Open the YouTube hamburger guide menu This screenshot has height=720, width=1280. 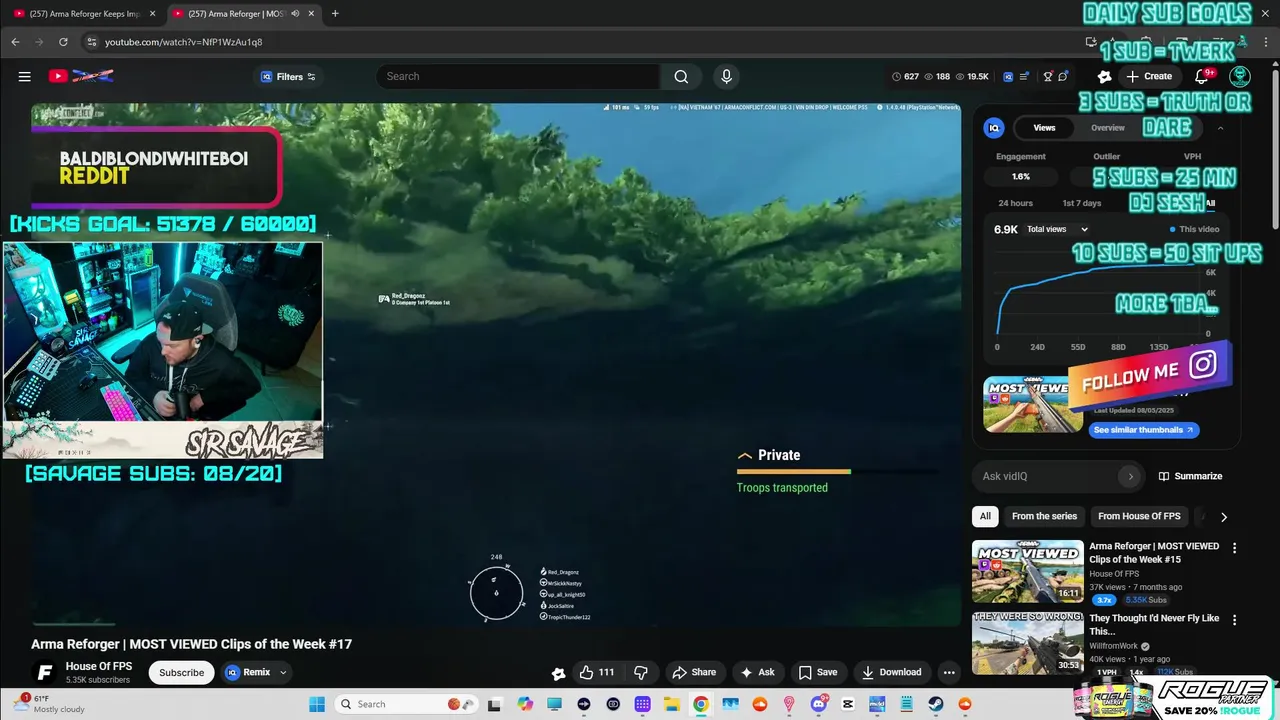(x=24, y=76)
